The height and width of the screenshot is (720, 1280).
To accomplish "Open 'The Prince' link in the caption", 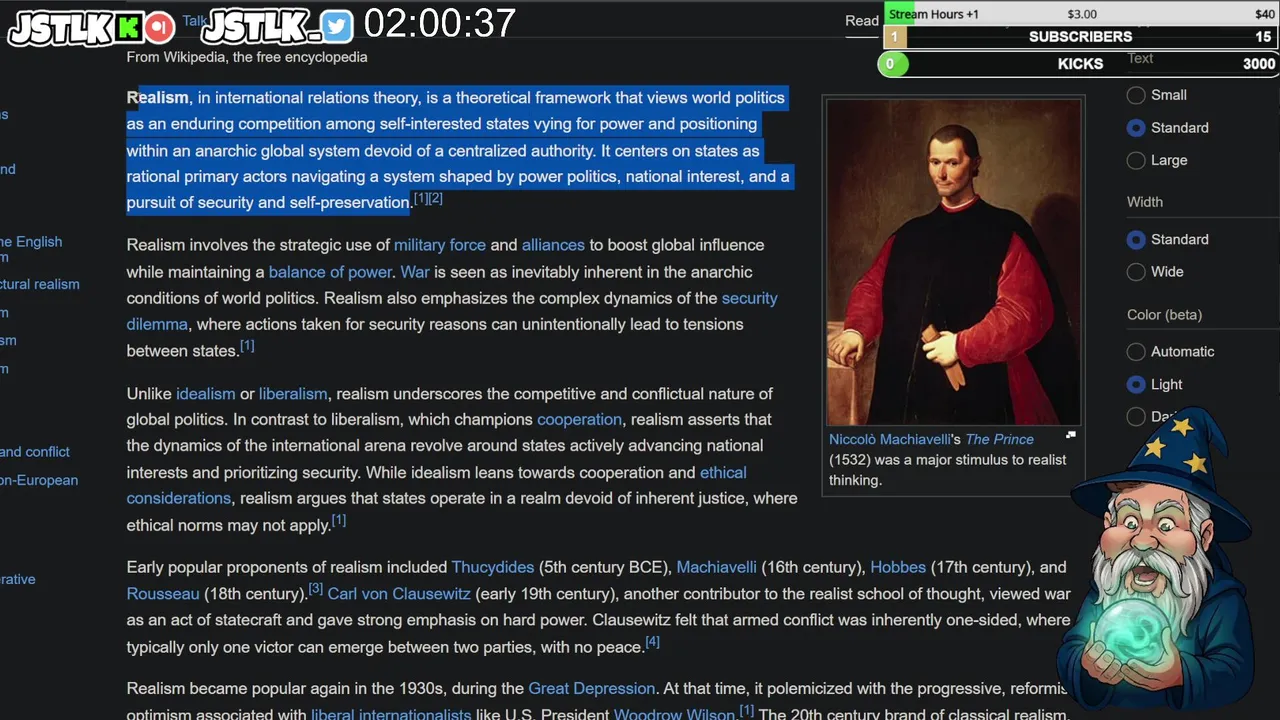I will coord(1000,439).
